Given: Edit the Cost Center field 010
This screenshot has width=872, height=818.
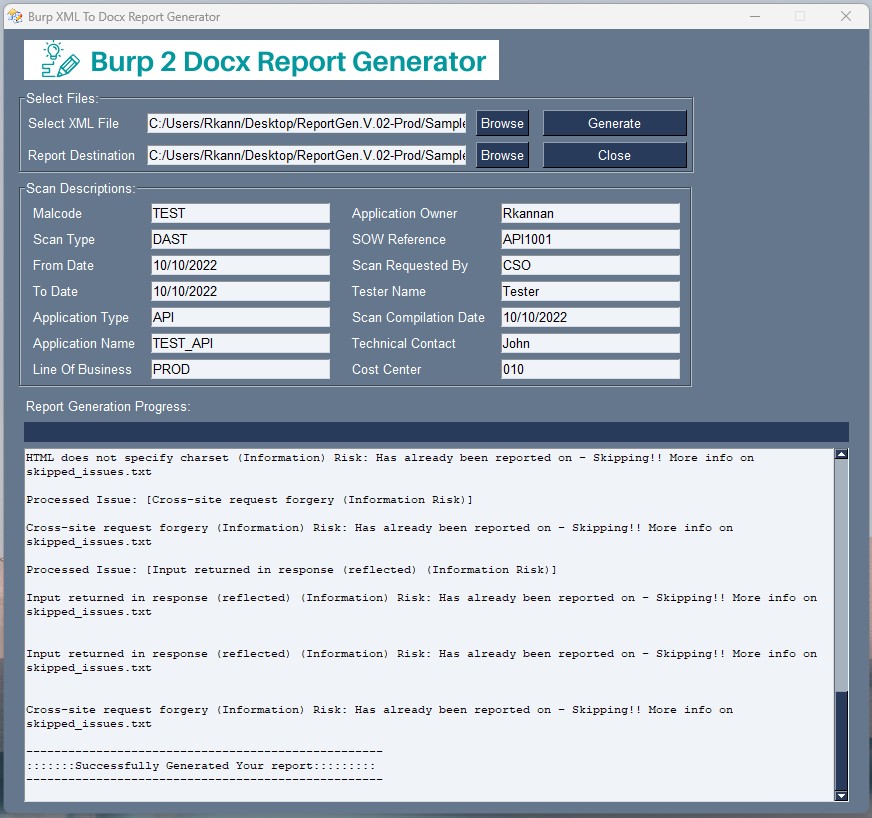Looking at the screenshot, I should click(590, 369).
